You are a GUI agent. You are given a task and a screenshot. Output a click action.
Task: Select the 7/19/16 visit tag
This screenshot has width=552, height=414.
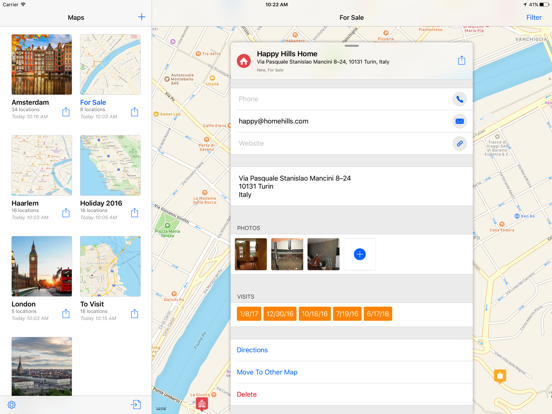pyautogui.click(x=347, y=314)
